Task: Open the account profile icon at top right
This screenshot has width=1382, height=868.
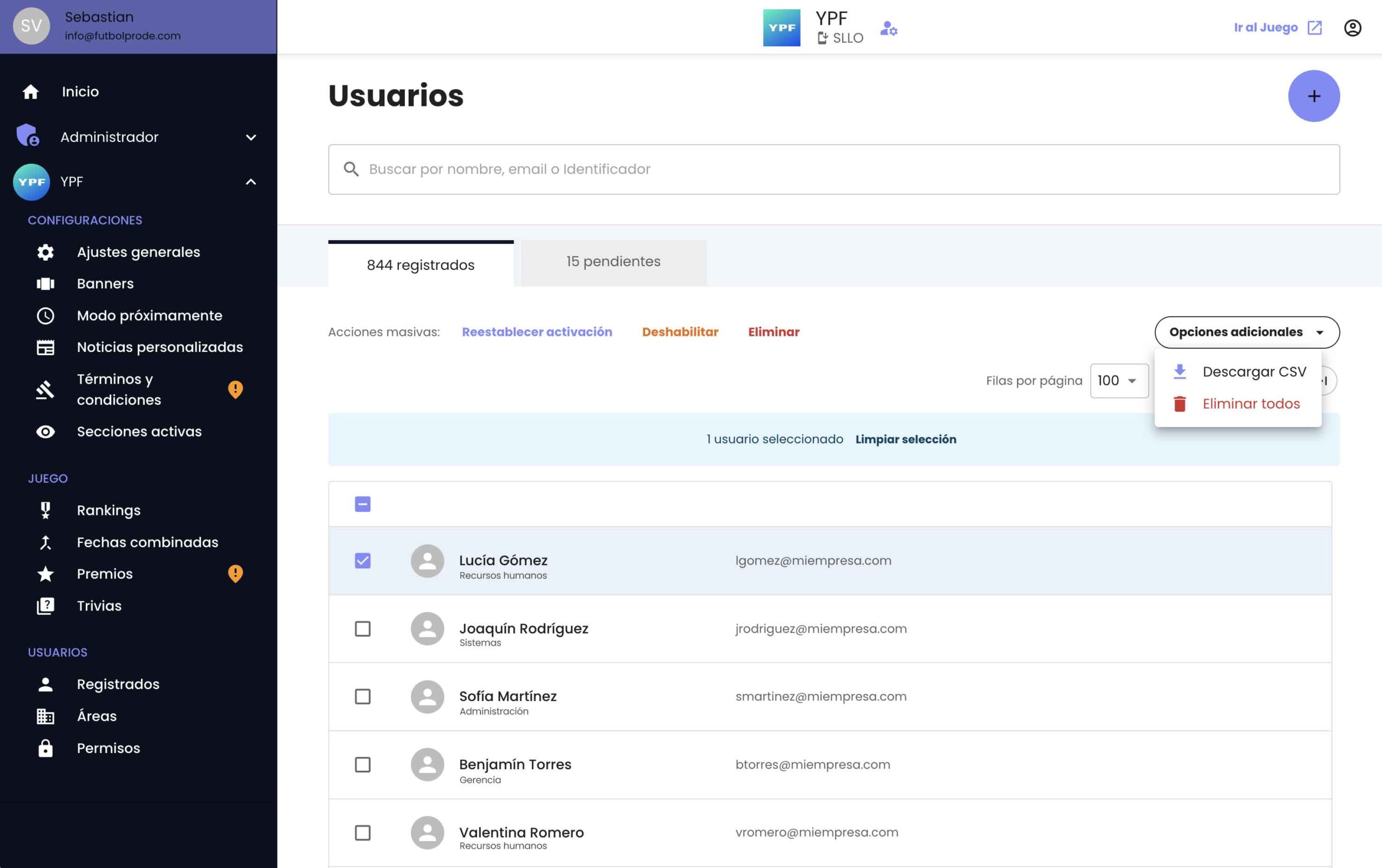Action: tap(1352, 28)
